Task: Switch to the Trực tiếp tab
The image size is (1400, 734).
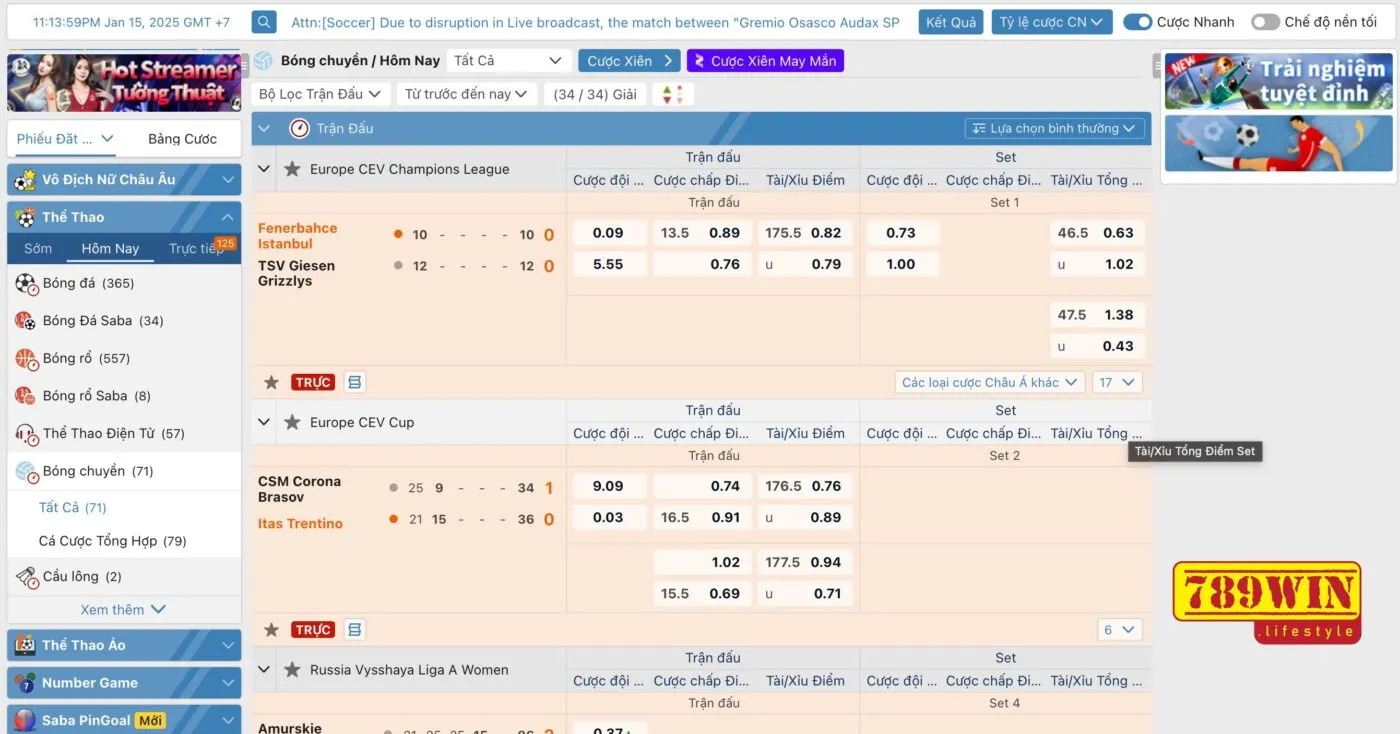Action: pos(196,248)
